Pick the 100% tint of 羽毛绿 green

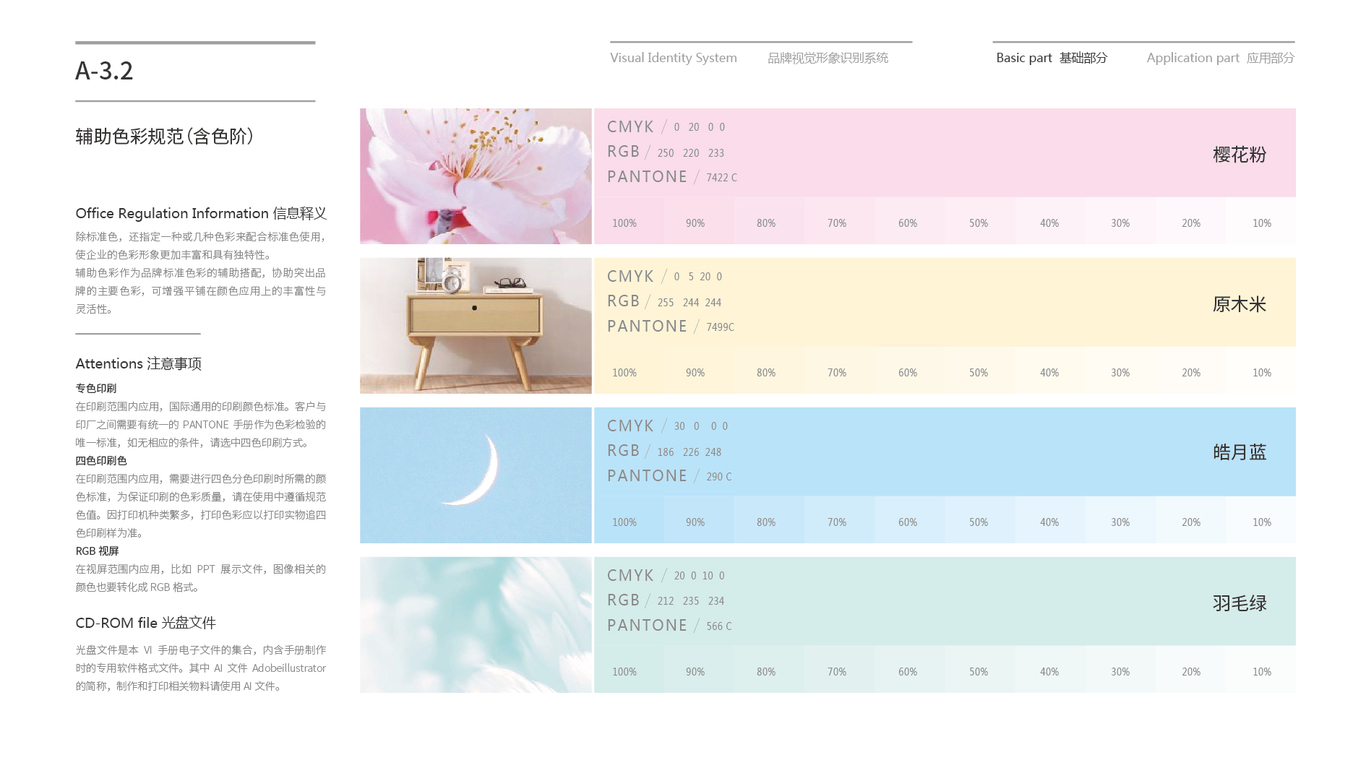(629, 669)
